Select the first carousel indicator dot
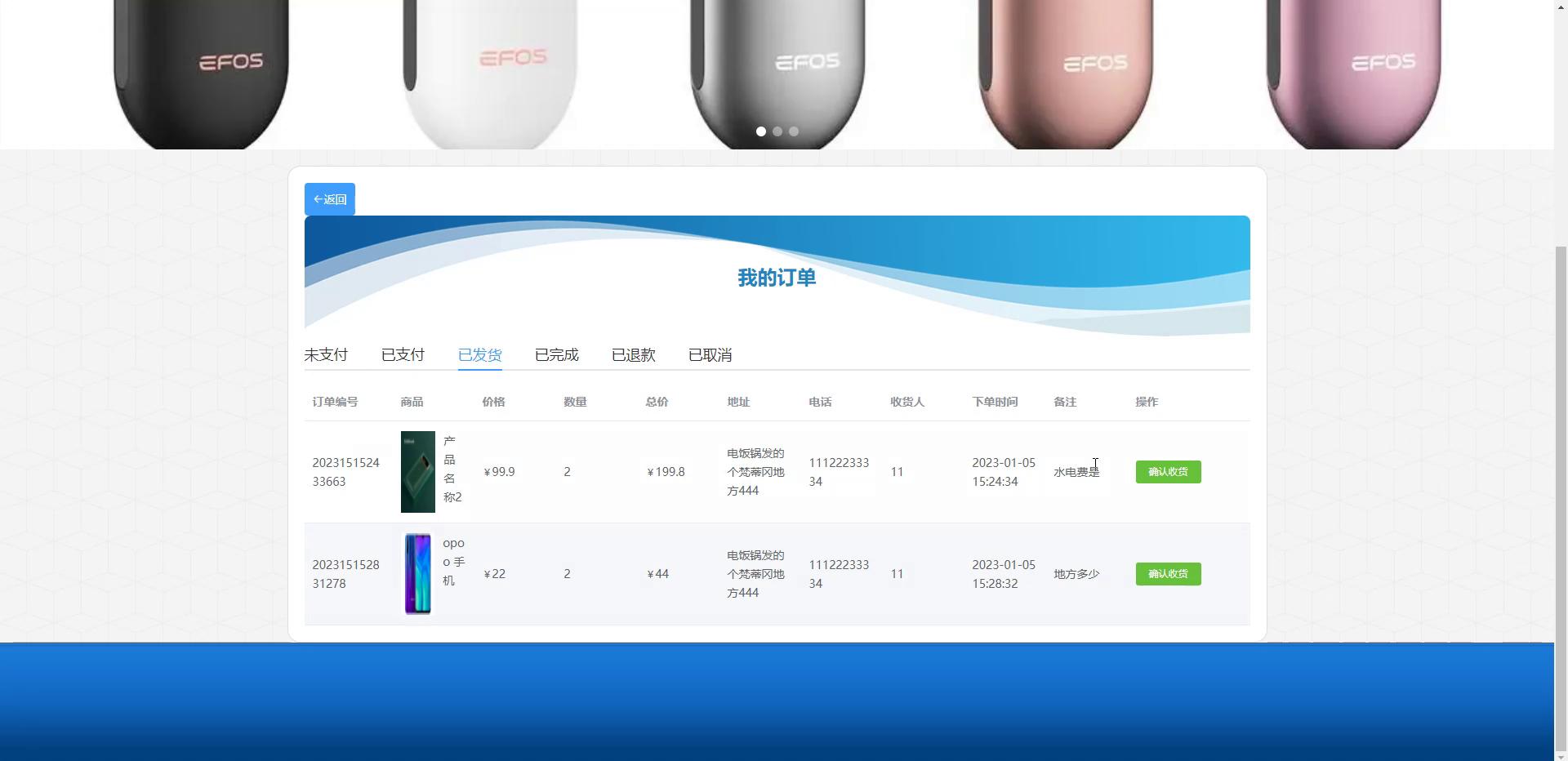This screenshot has height=761, width=1568. tap(761, 131)
